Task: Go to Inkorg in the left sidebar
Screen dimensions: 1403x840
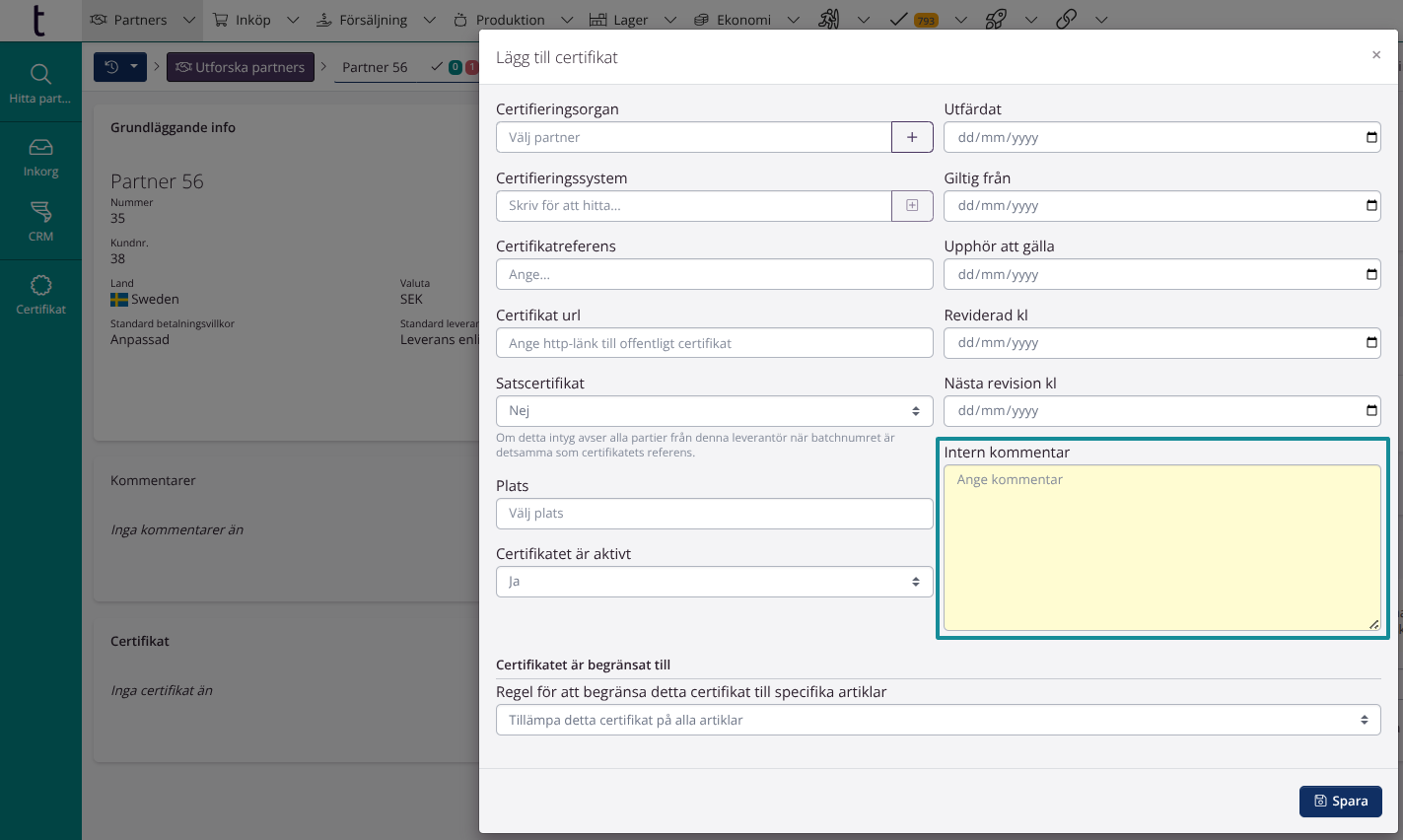Action: (40, 157)
